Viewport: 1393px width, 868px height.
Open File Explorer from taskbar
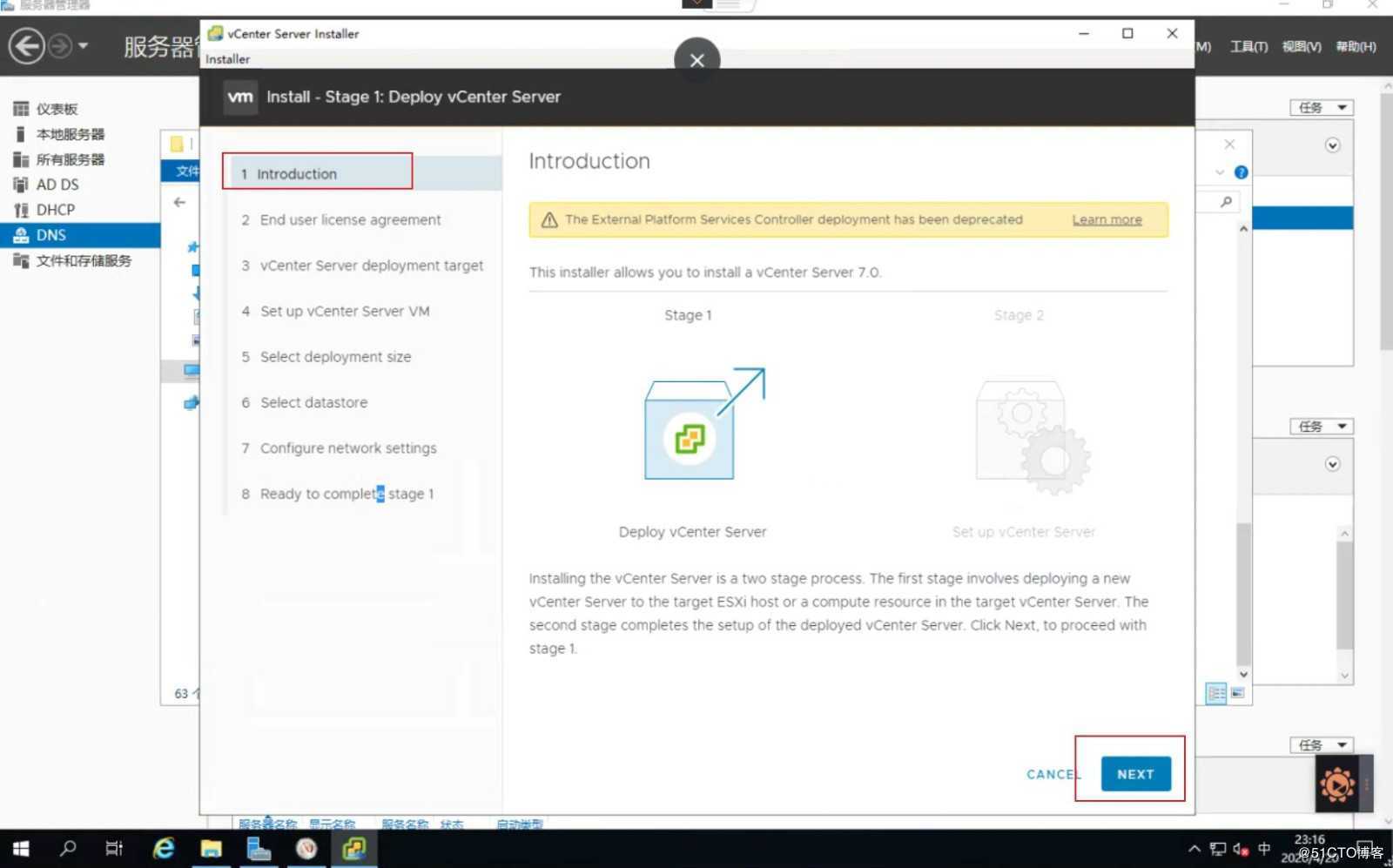click(x=211, y=848)
